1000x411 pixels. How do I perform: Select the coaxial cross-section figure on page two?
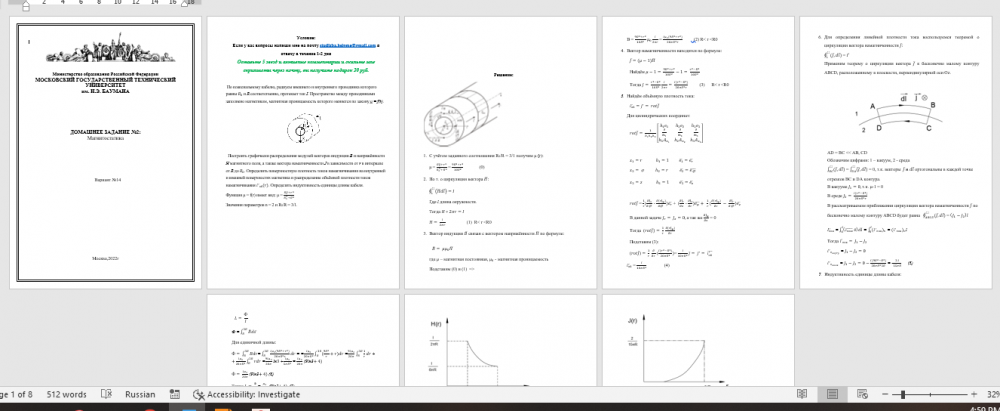304,130
